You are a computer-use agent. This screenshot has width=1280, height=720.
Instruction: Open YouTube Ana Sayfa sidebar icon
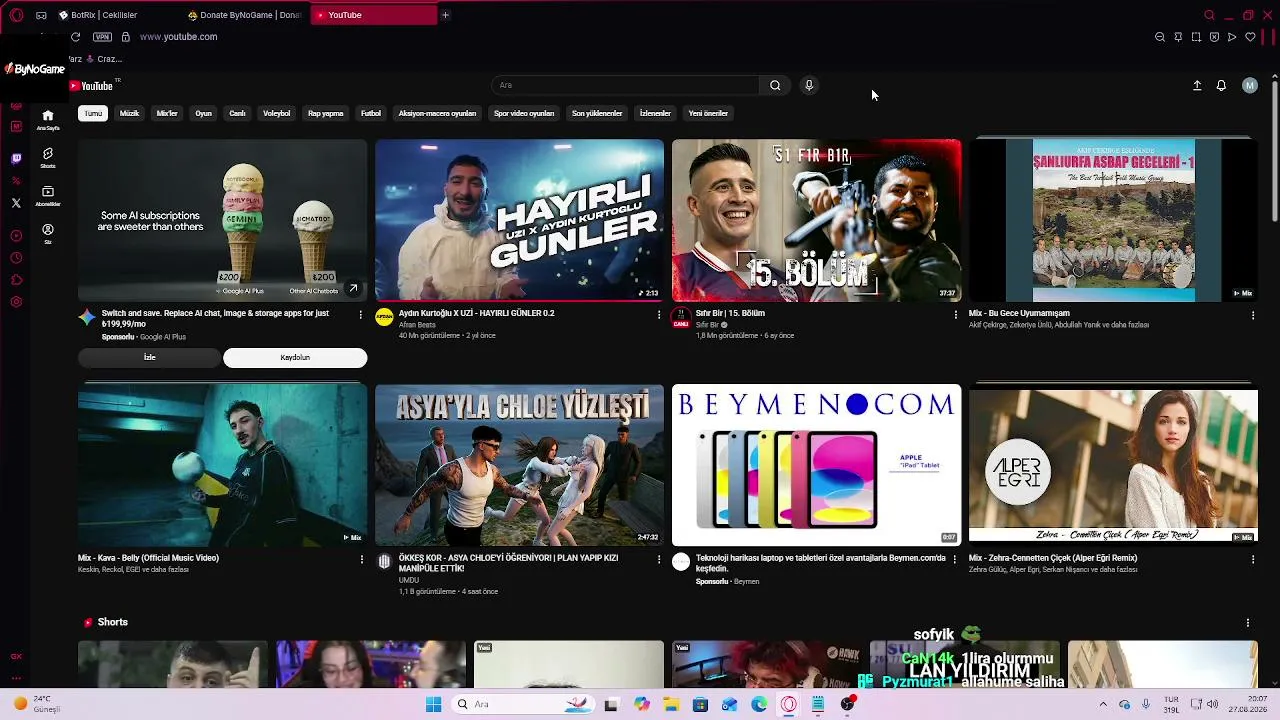47,120
